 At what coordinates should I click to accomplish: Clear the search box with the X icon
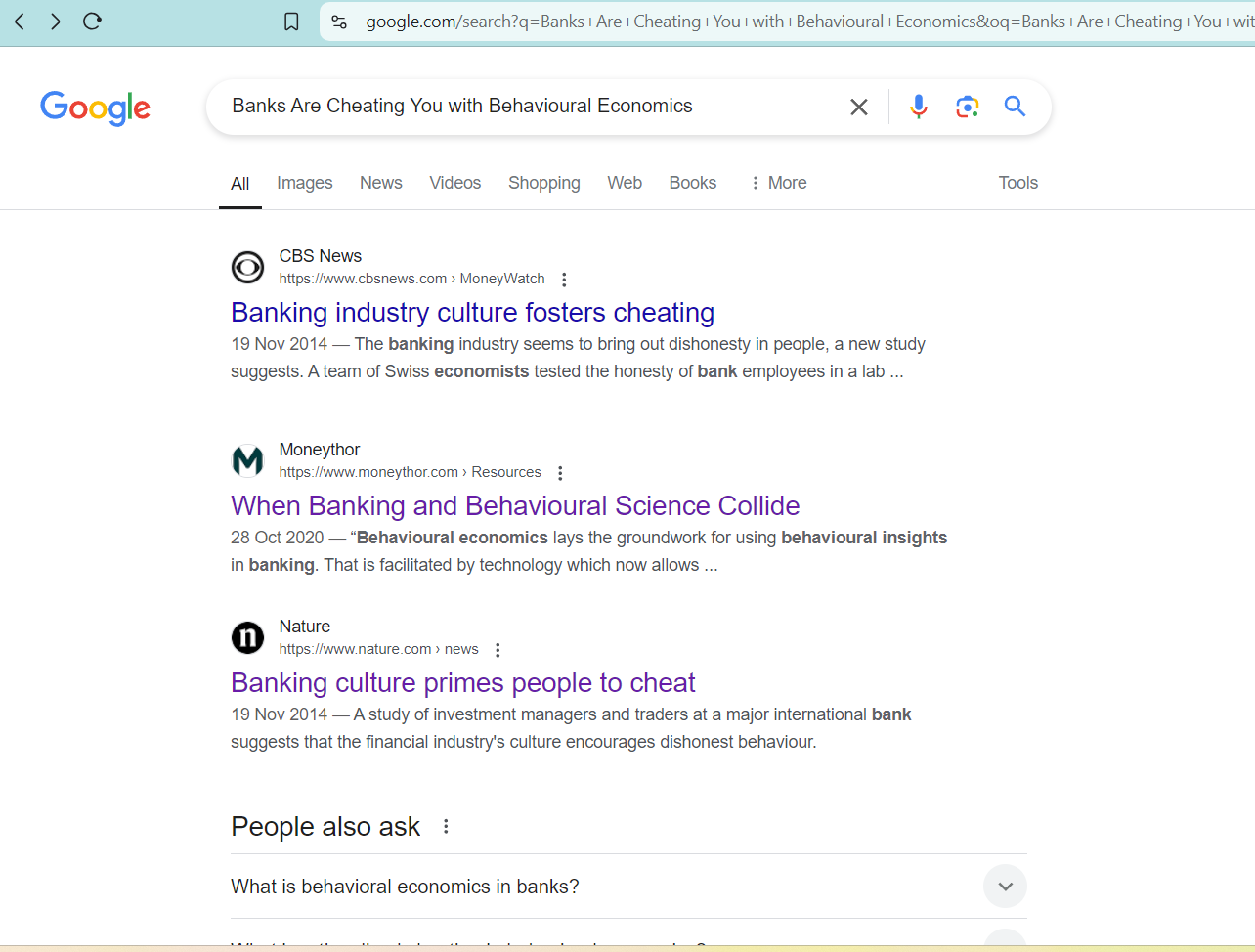coord(859,107)
